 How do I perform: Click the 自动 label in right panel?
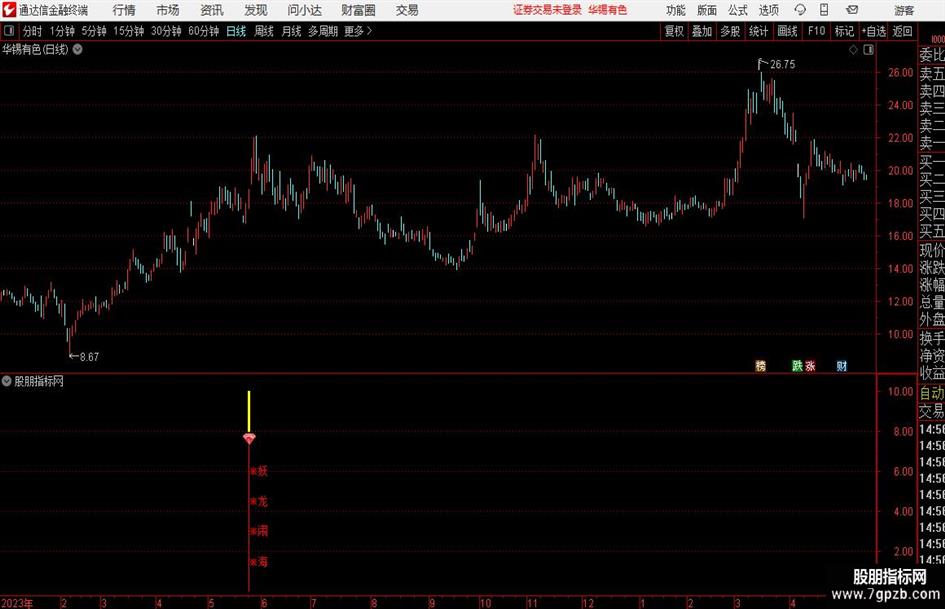pyautogui.click(x=932, y=393)
